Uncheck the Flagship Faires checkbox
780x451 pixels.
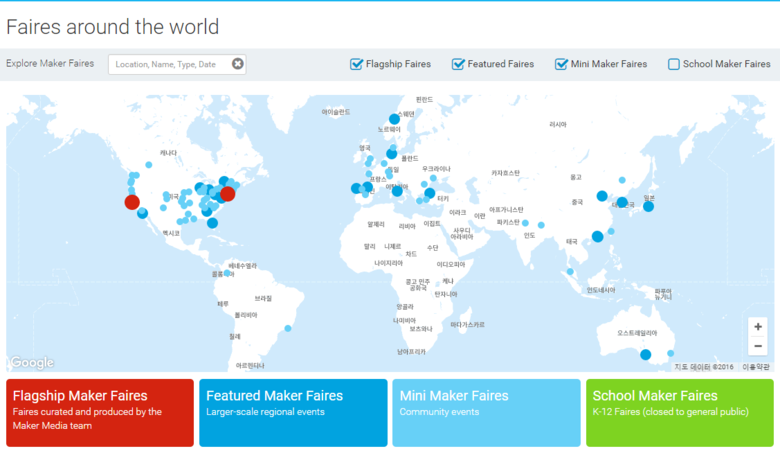click(356, 64)
